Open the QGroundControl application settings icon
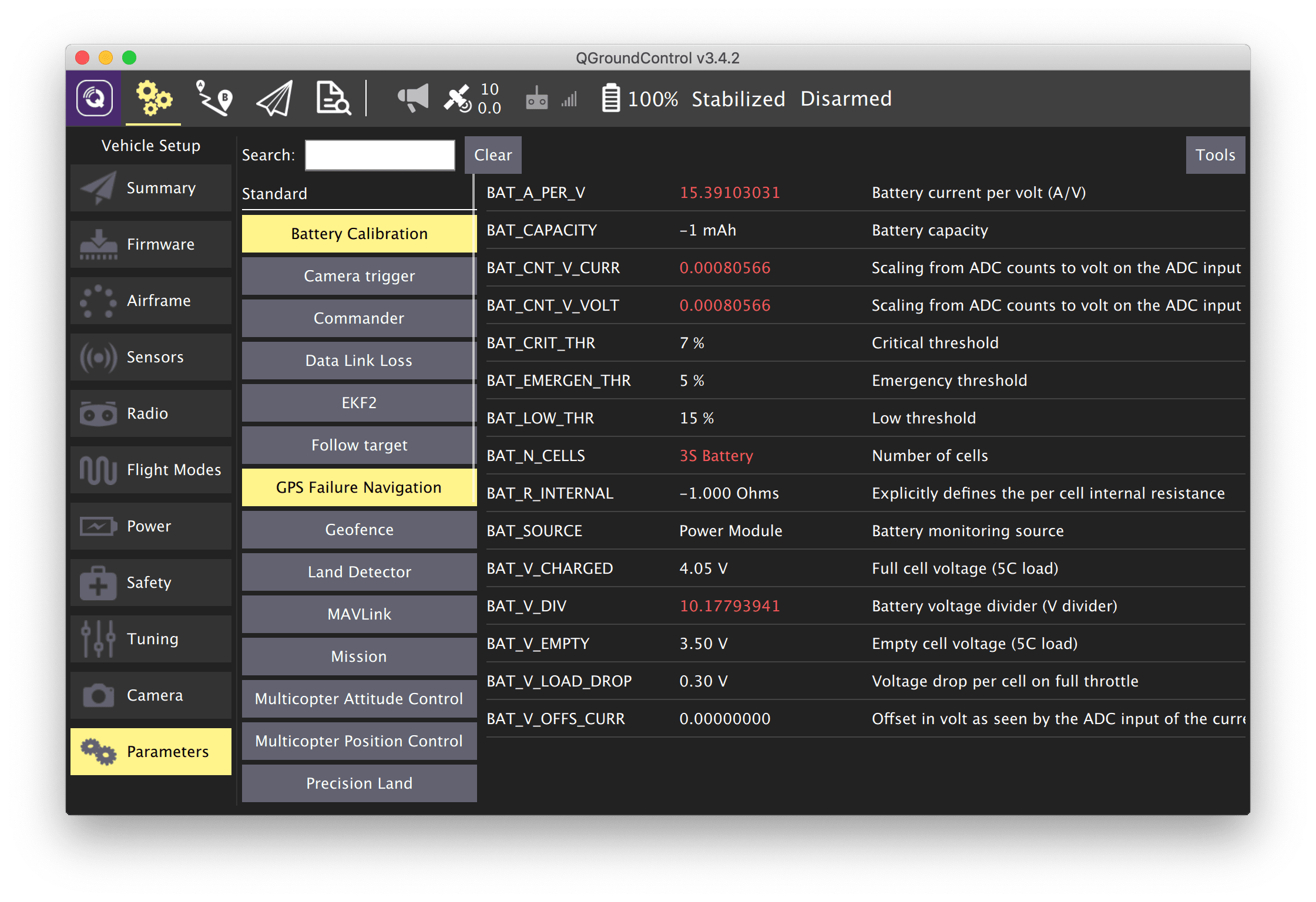The height and width of the screenshot is (902, 1316). 94,98
